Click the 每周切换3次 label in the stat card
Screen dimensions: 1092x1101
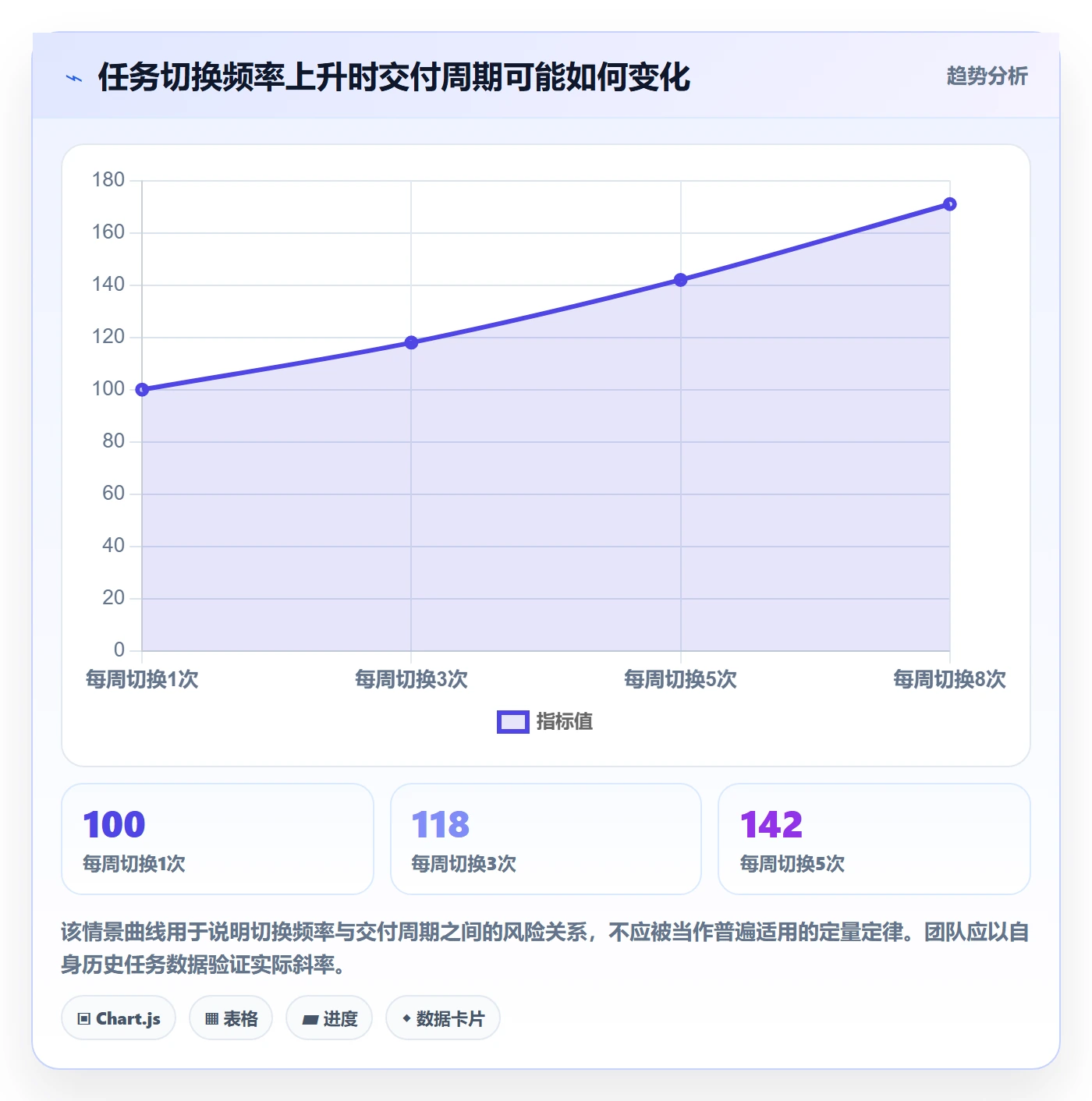463,864
